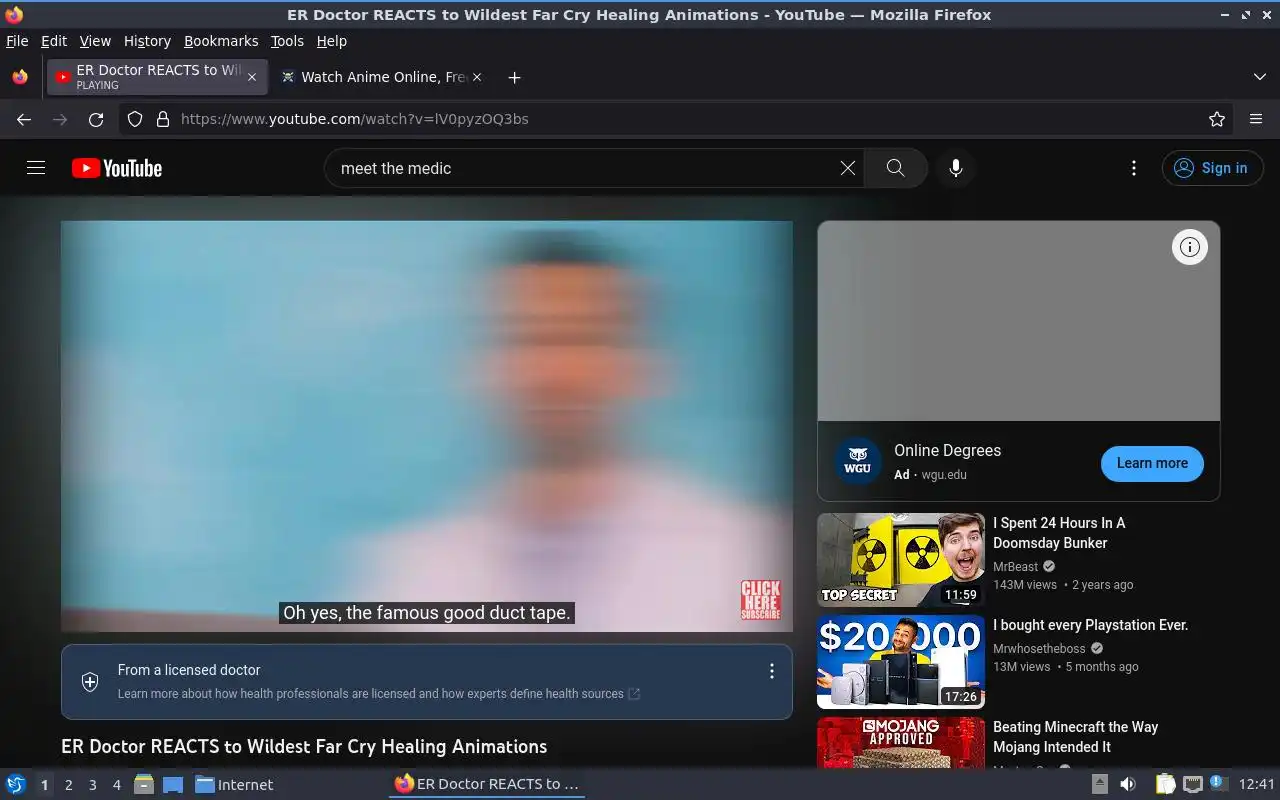Switch to workspace 4
This screenshot has width=1280, height=800.
(x=117, y=785)
